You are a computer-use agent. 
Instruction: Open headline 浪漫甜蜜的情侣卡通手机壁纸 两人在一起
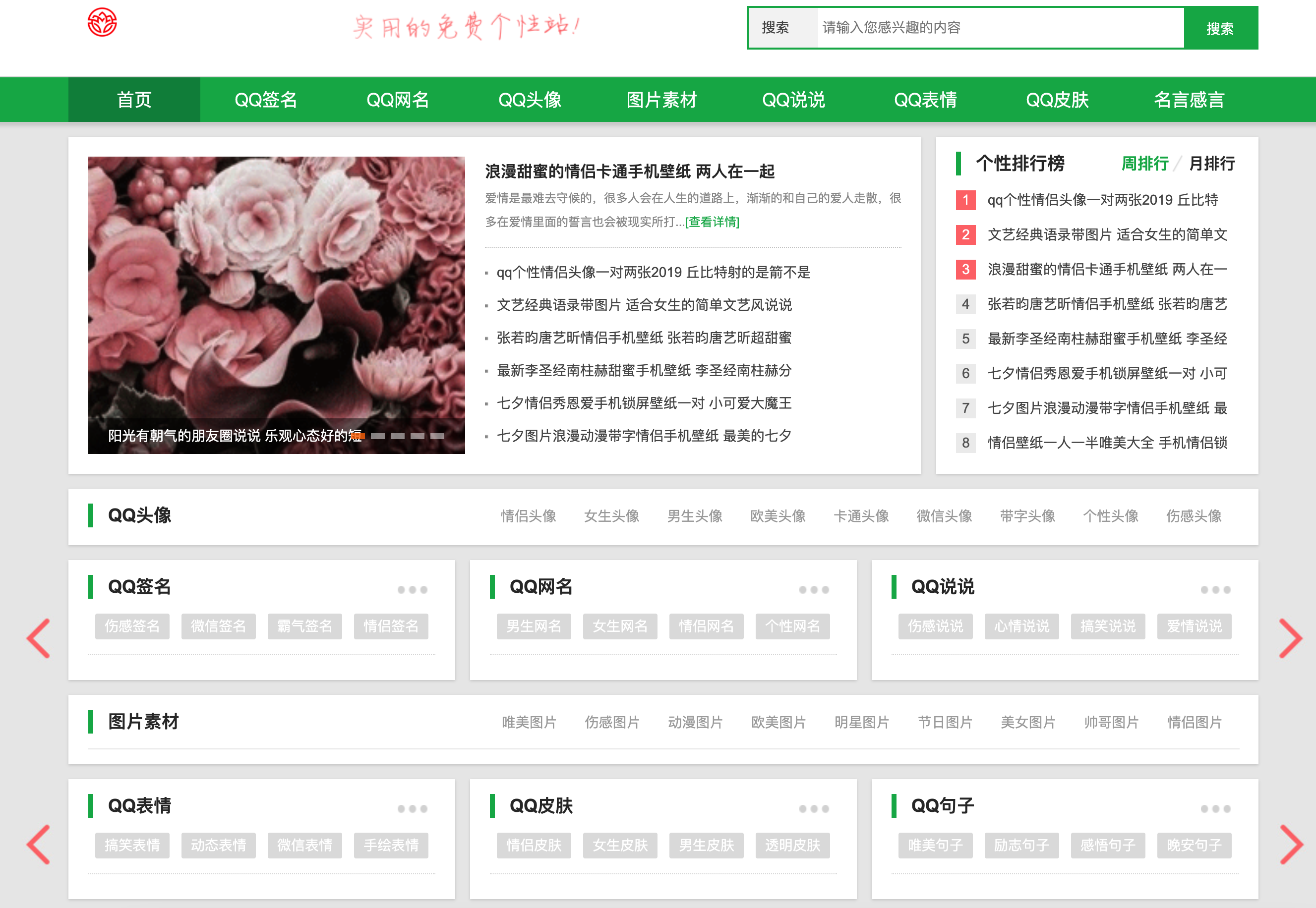(630, 171)
